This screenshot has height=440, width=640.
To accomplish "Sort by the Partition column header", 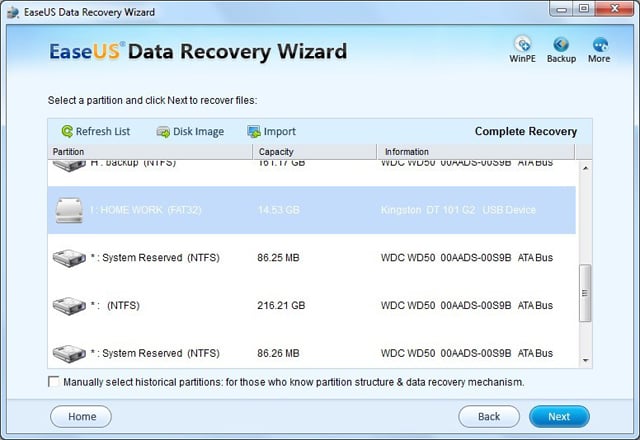I will [x=150, y=152].
